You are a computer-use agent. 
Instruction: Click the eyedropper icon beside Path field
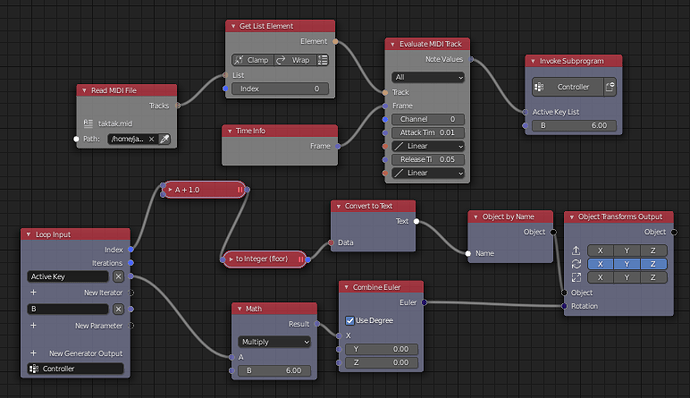point(164,139)
